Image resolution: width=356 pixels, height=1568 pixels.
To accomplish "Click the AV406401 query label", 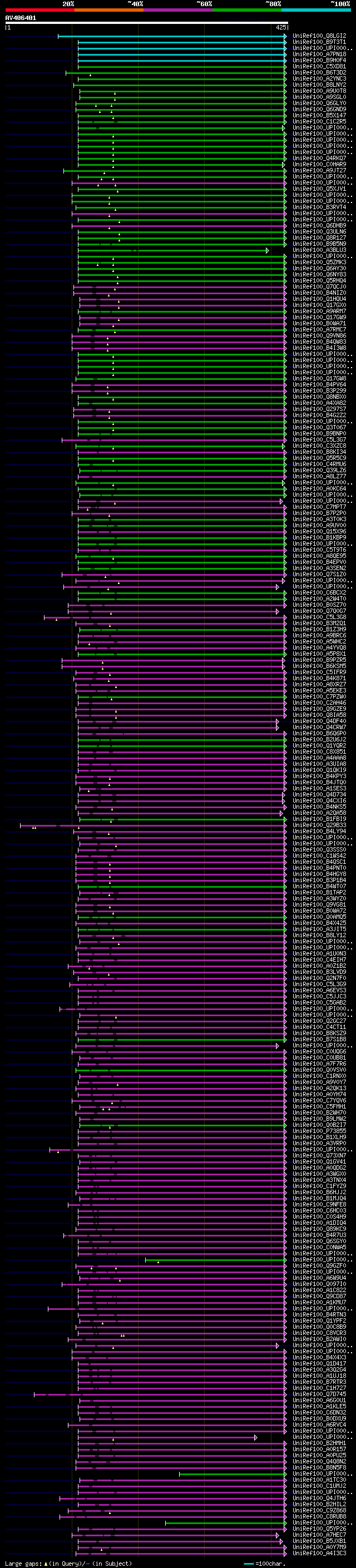I will pyautogui.click(x=21, y=18).
